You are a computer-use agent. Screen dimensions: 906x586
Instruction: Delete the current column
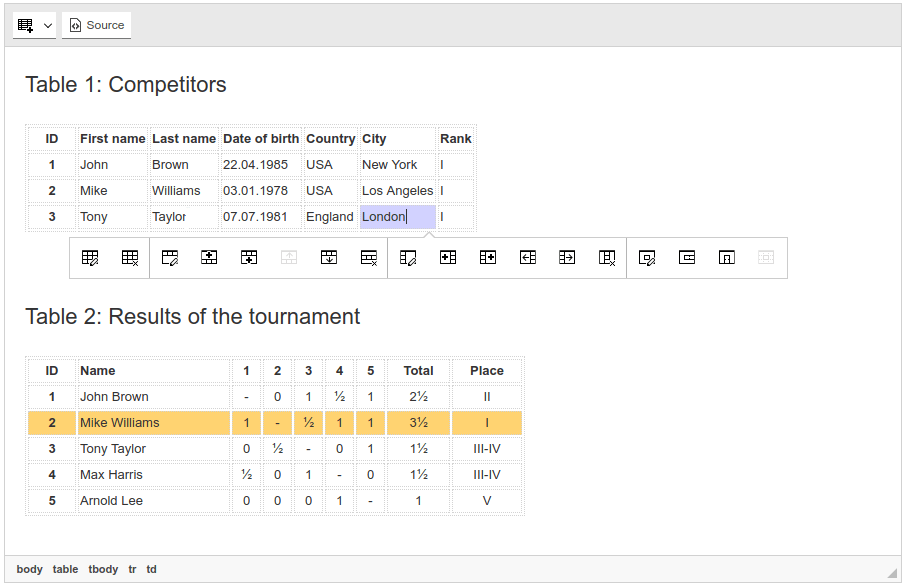607,257
